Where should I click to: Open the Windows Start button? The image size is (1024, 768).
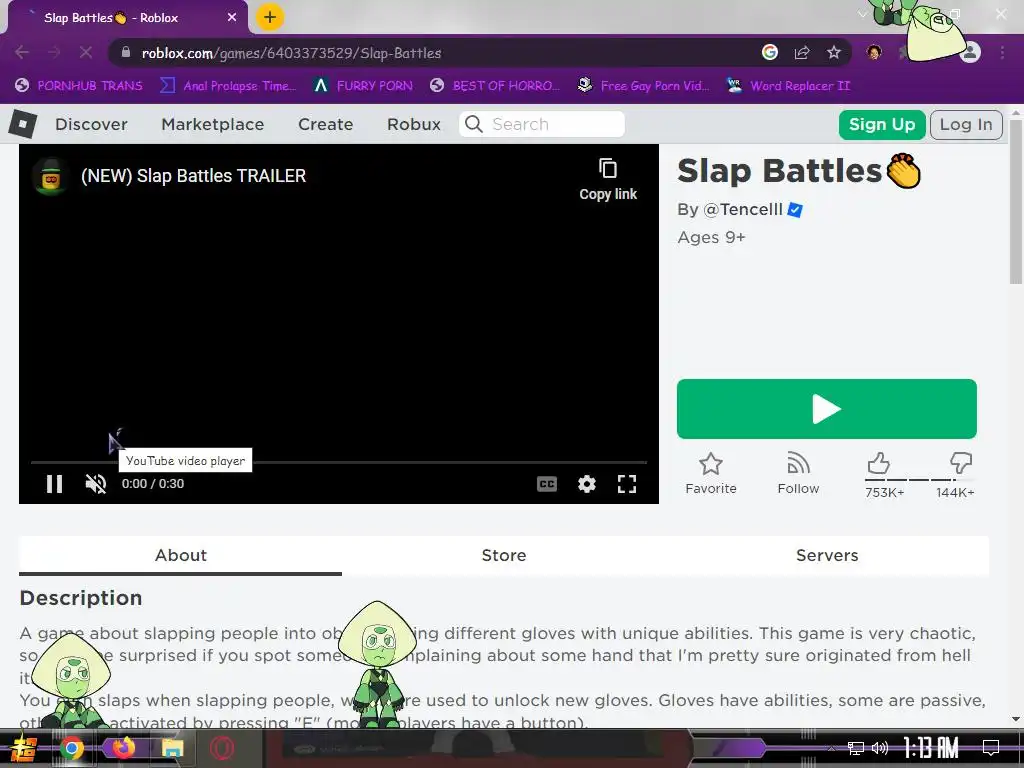point(24,748)
